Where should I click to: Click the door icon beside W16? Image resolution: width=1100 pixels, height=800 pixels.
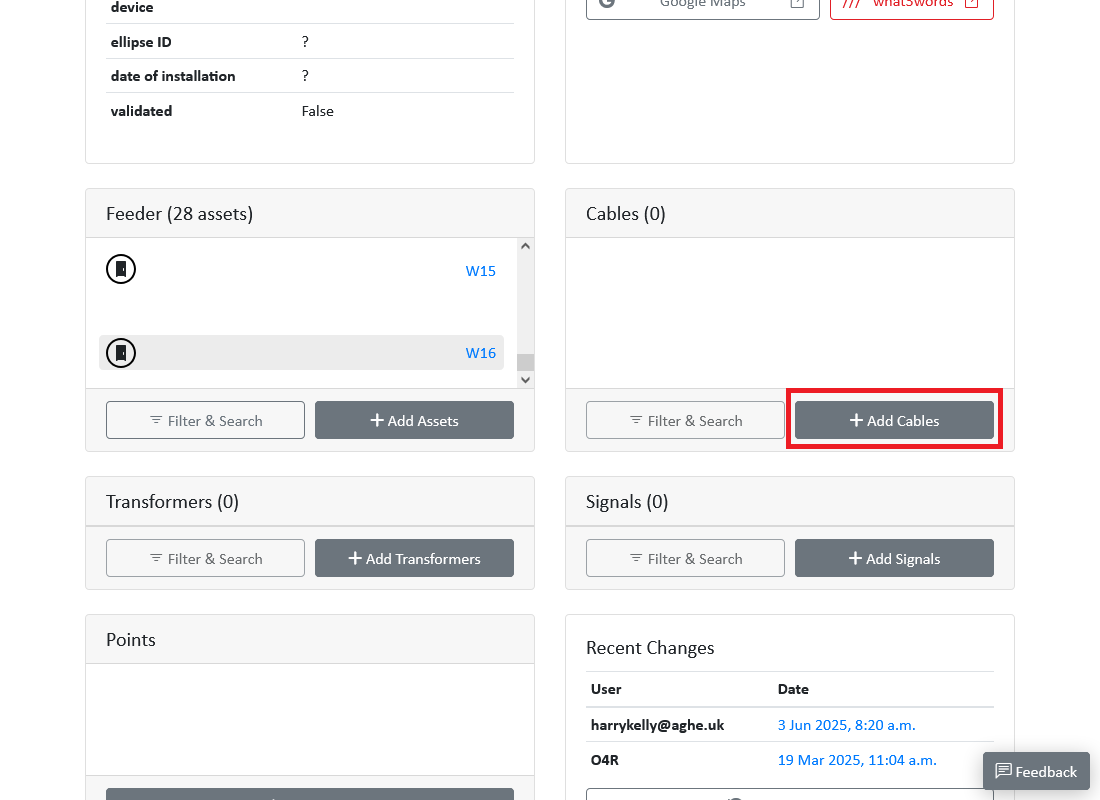click(121, 352)
